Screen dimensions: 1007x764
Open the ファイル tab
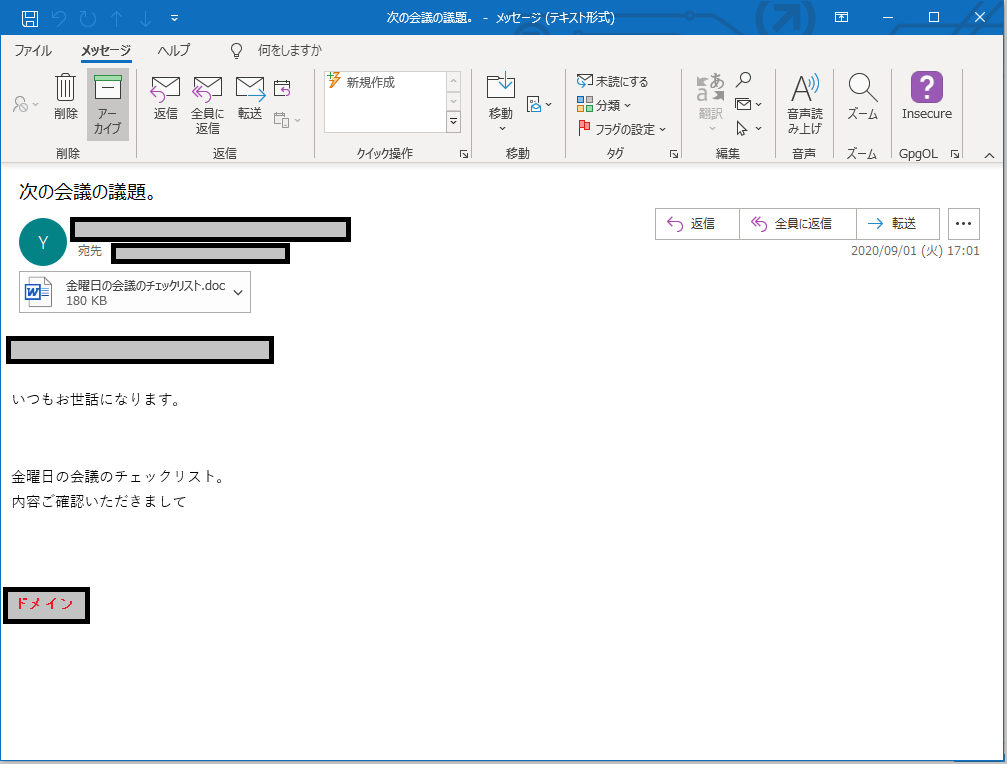(33, 50)
